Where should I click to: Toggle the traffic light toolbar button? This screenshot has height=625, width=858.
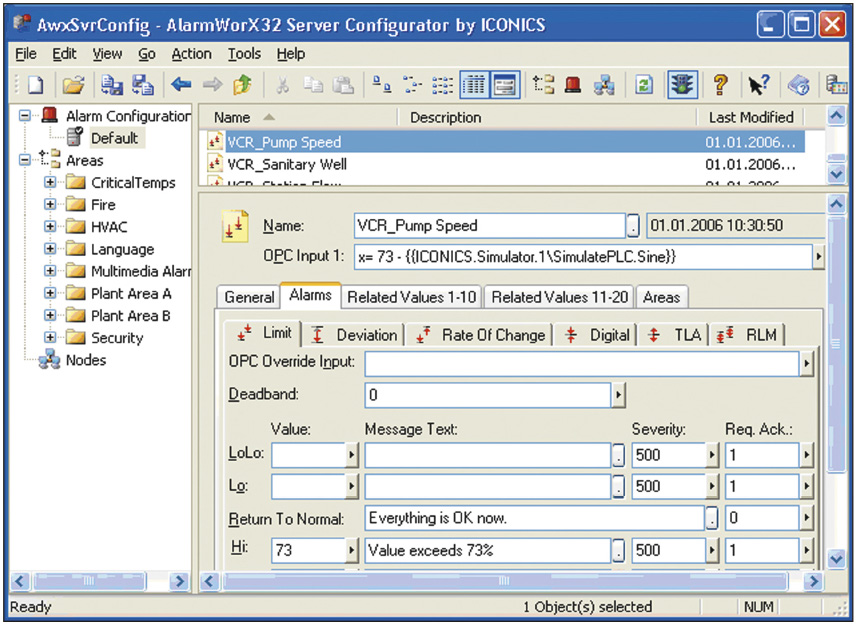pos(682,85)
